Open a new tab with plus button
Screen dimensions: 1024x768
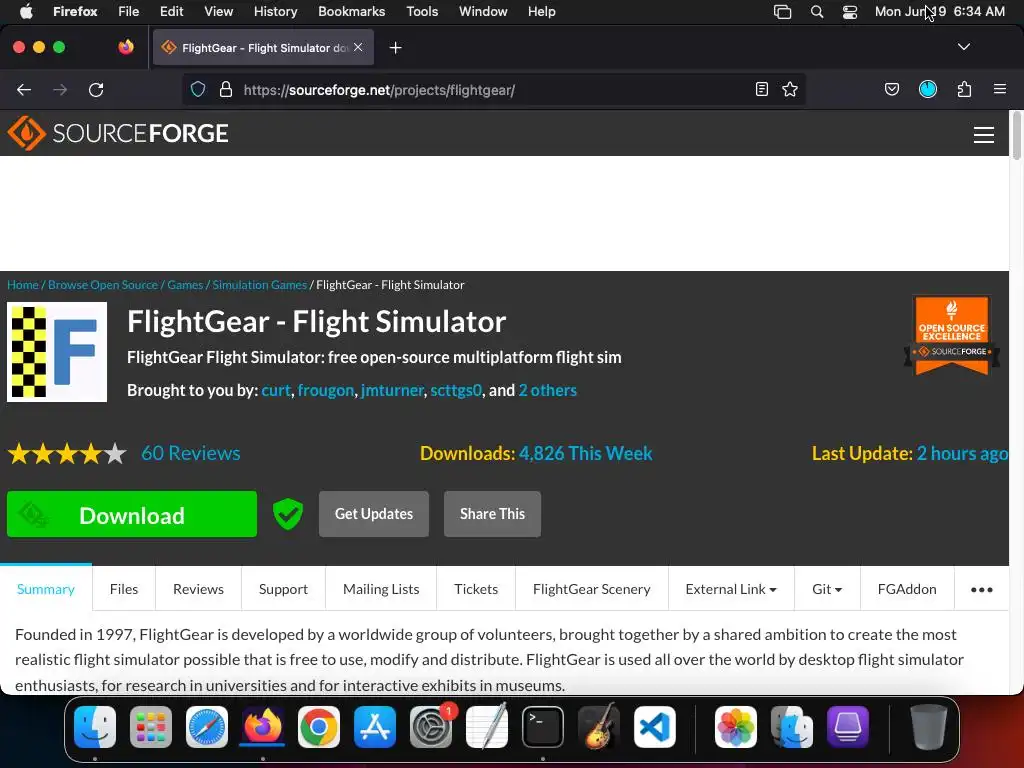(395, 48)
